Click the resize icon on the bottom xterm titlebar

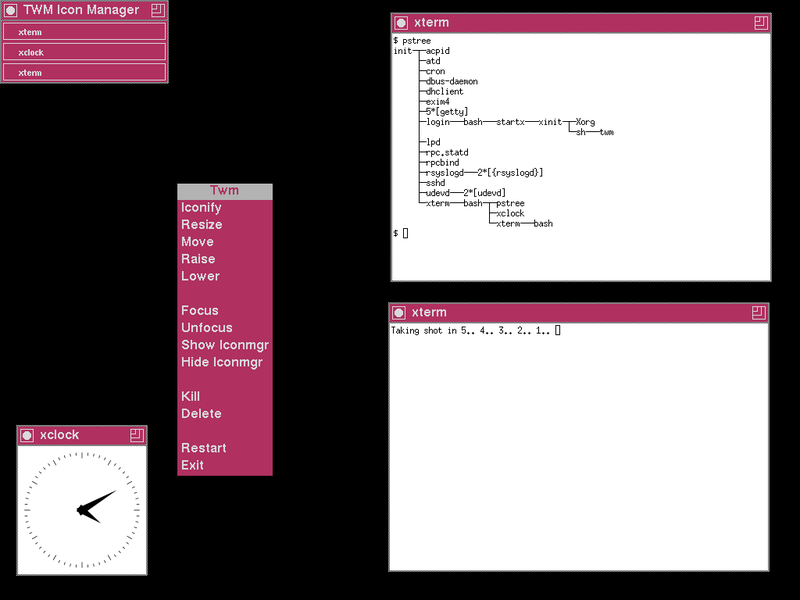758,312
